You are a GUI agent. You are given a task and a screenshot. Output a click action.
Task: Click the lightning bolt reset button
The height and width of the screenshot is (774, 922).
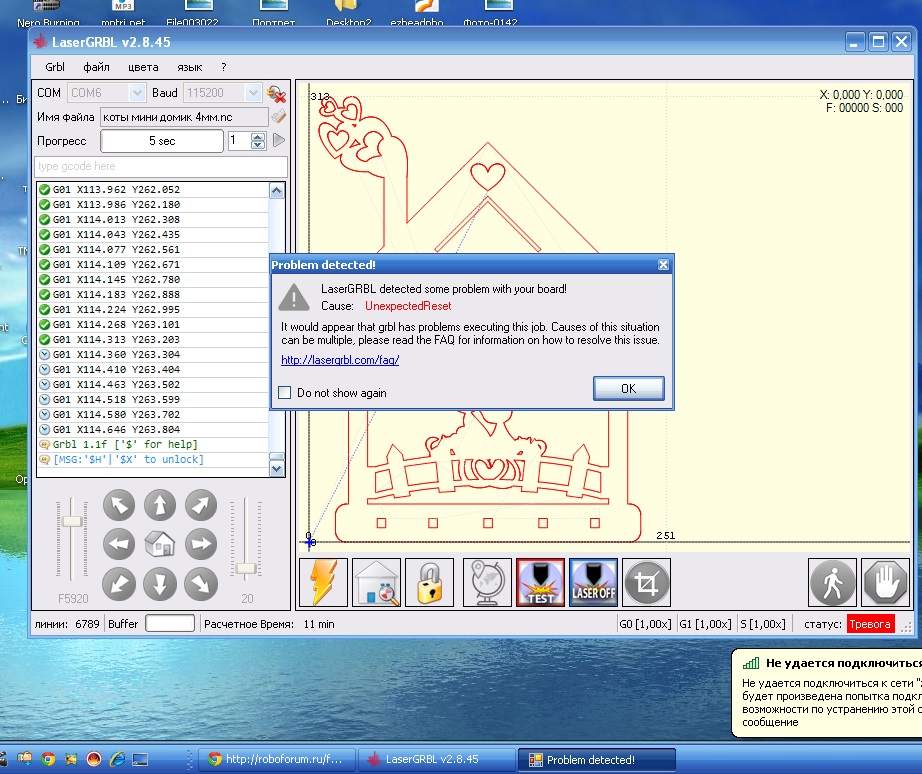coord(323,582)
